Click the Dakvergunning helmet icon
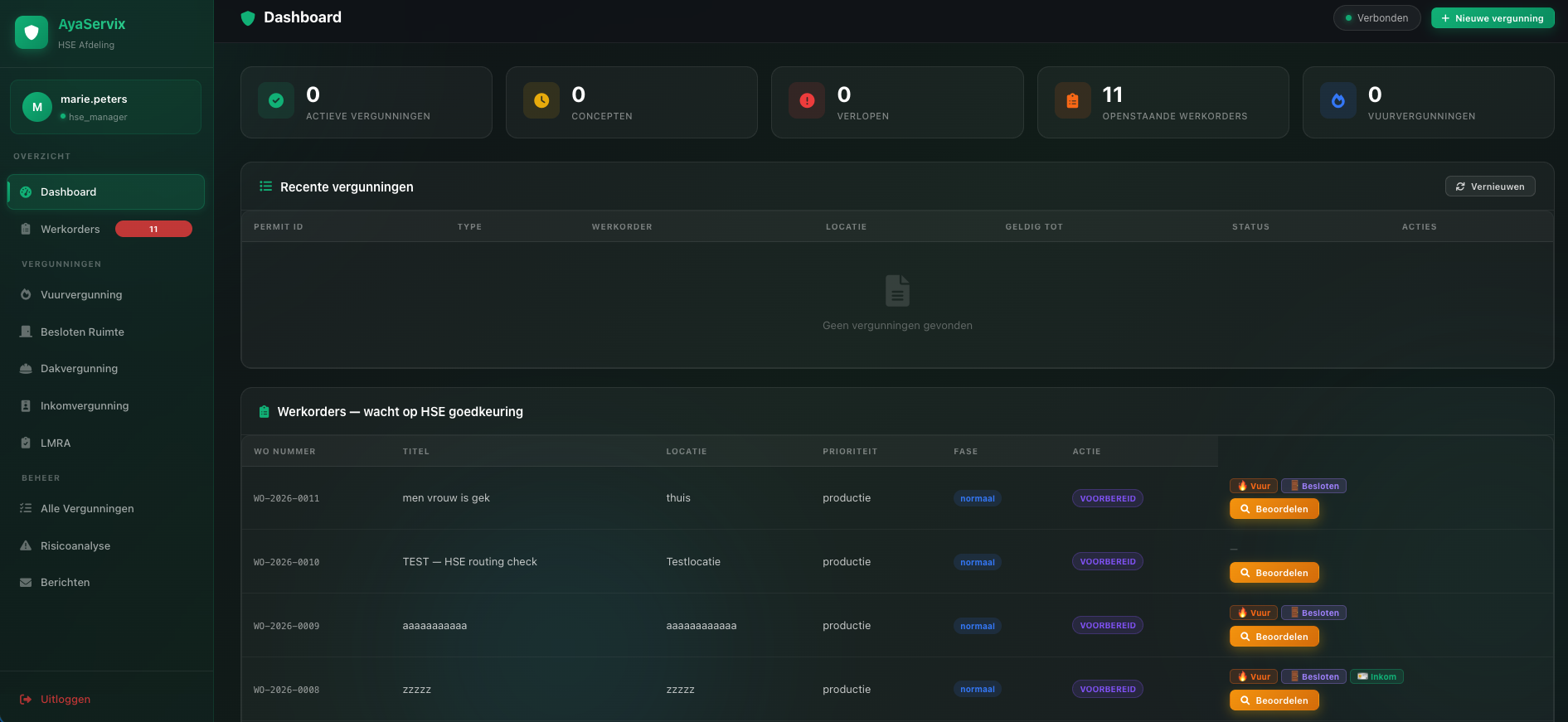 26,369
